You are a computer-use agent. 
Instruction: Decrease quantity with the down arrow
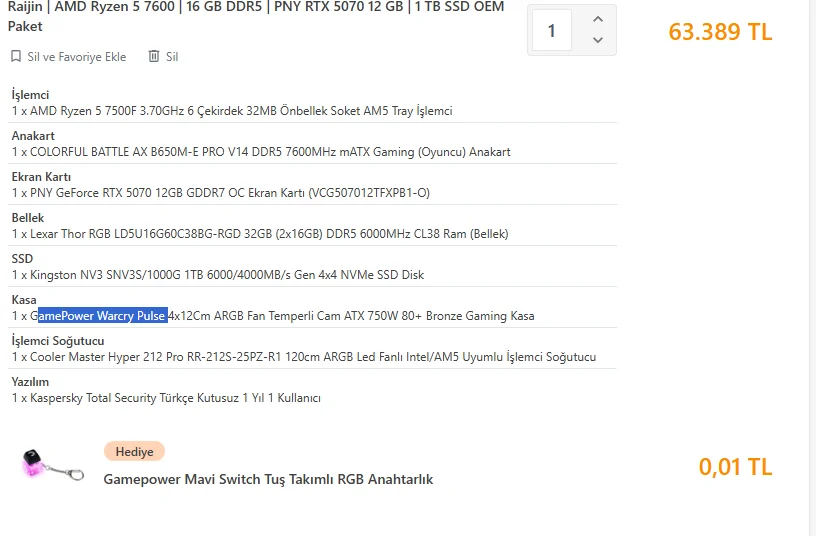coord(598,40)
